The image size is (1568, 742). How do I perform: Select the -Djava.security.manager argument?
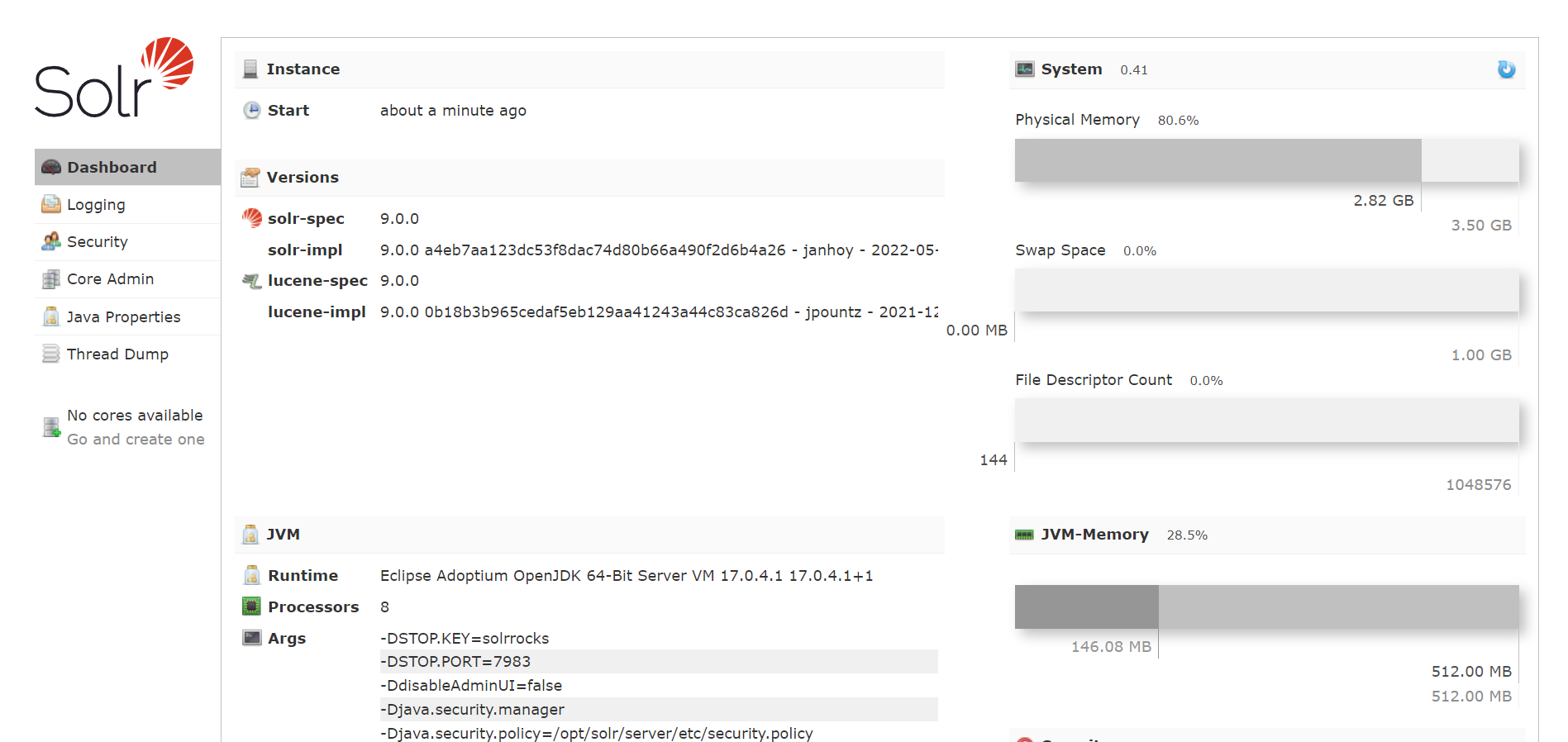[x=659, y=710]
